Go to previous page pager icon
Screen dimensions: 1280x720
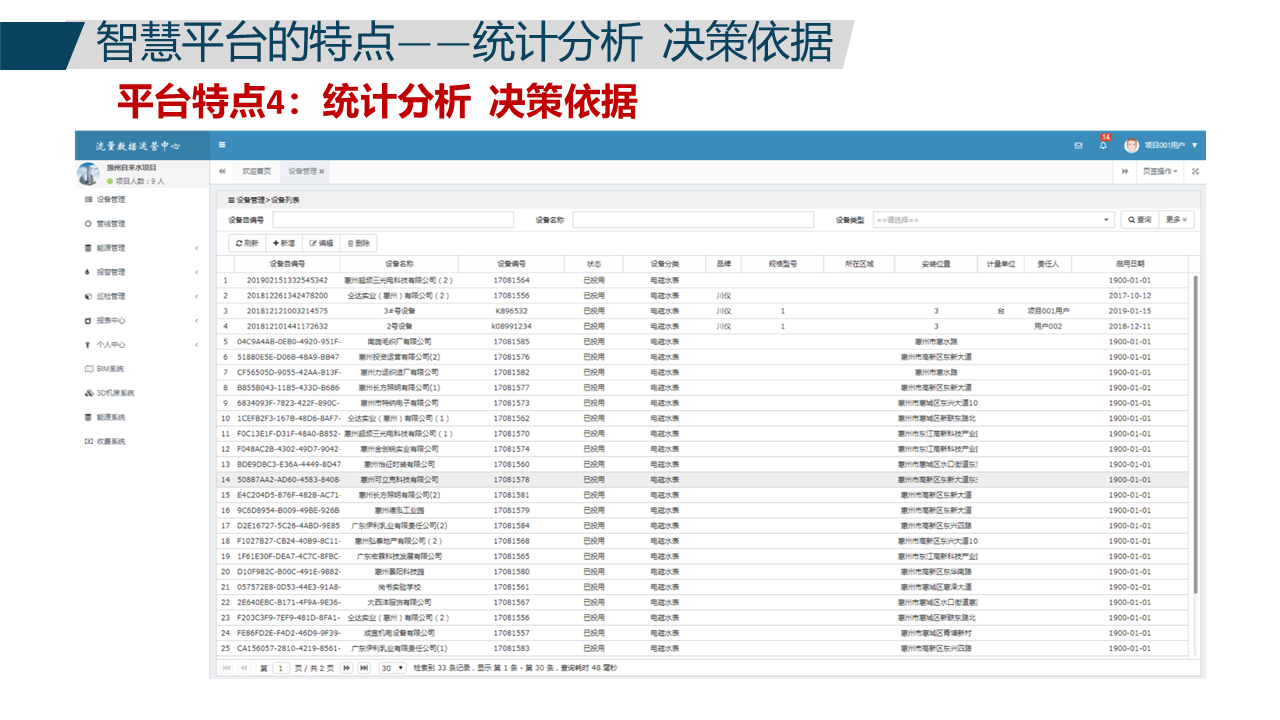click(x=243, y=667)
